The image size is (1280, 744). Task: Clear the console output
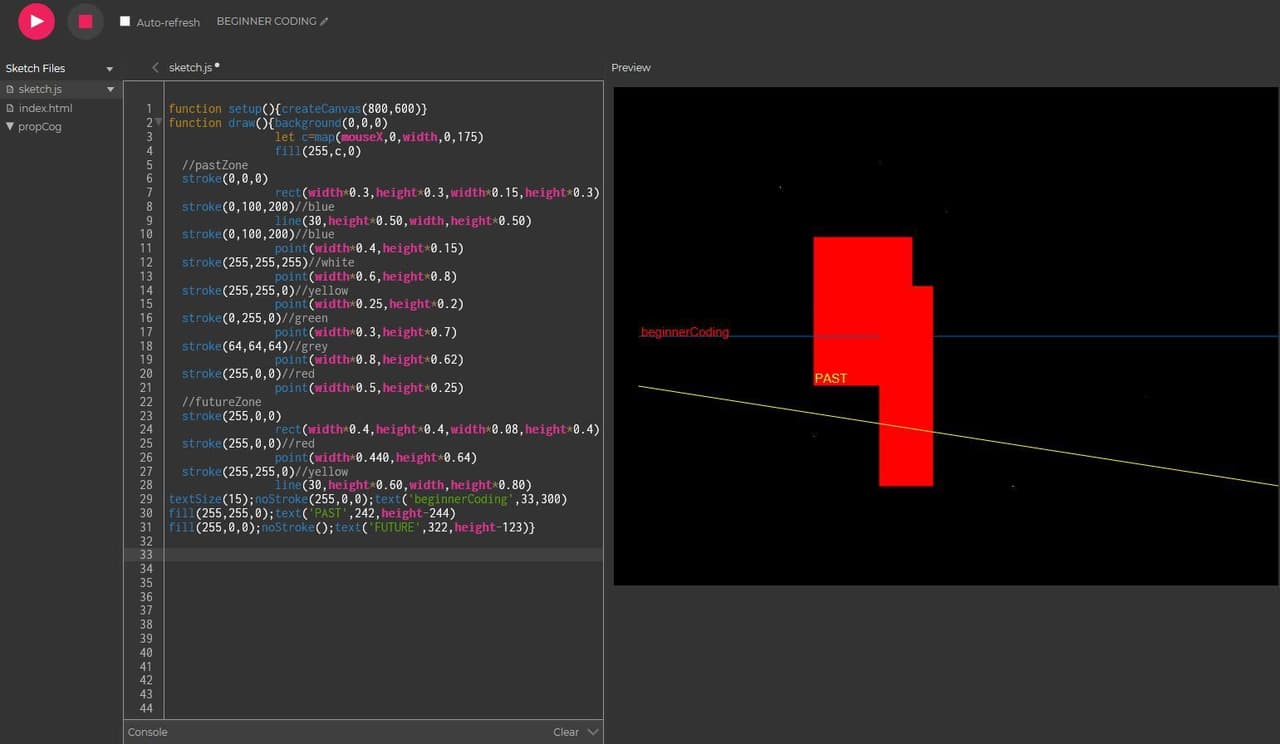(x=566, y=732)
